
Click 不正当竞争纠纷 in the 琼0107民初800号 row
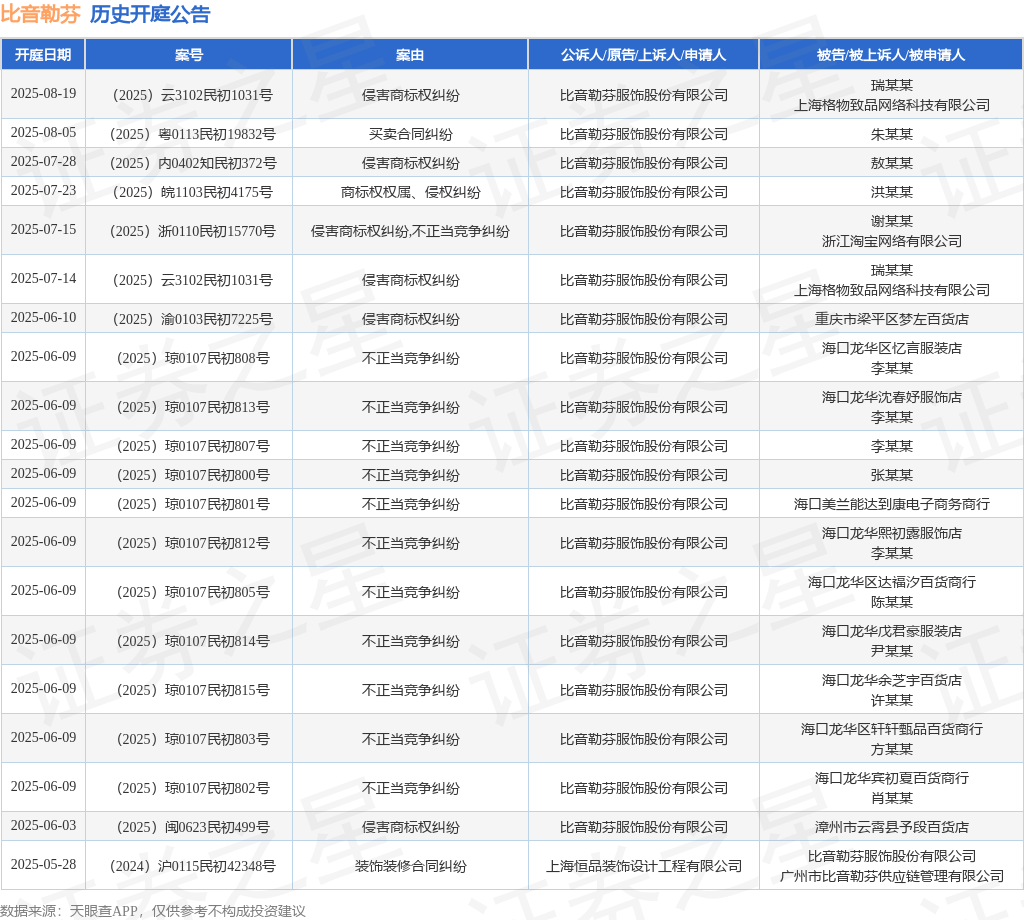410,475
